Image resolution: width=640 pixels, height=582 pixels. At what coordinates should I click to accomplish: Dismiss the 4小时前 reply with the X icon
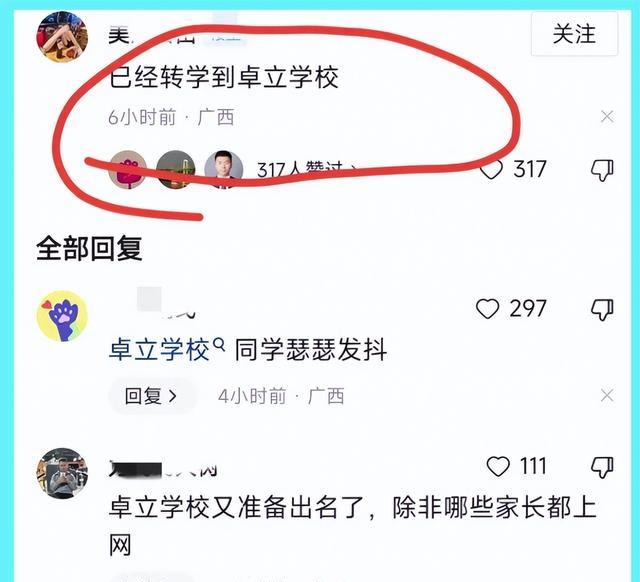[607, 395]
